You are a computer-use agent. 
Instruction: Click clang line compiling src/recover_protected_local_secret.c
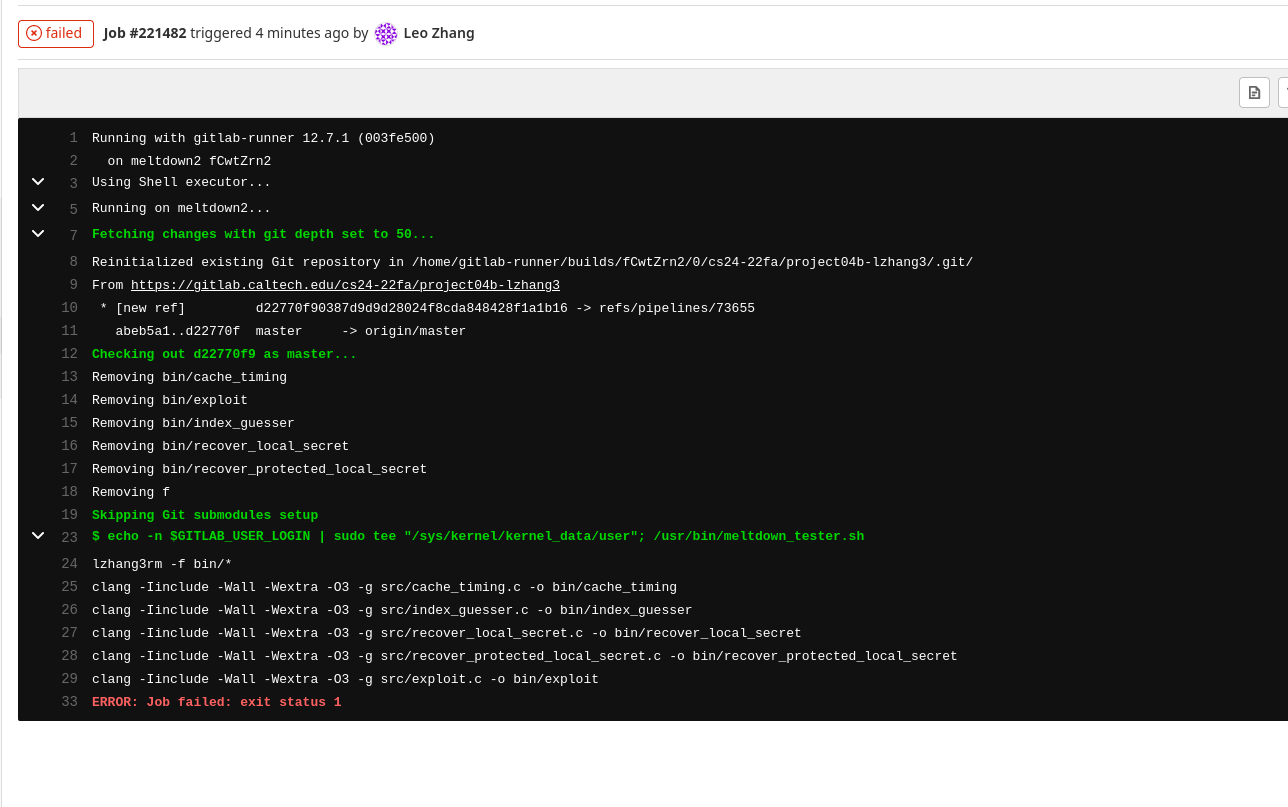525,656
